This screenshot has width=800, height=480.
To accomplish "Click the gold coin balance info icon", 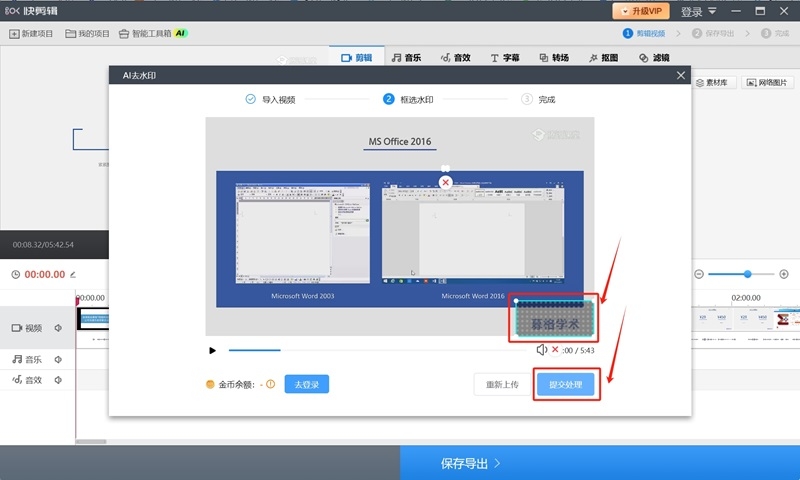I will click(x=270, y=384).
